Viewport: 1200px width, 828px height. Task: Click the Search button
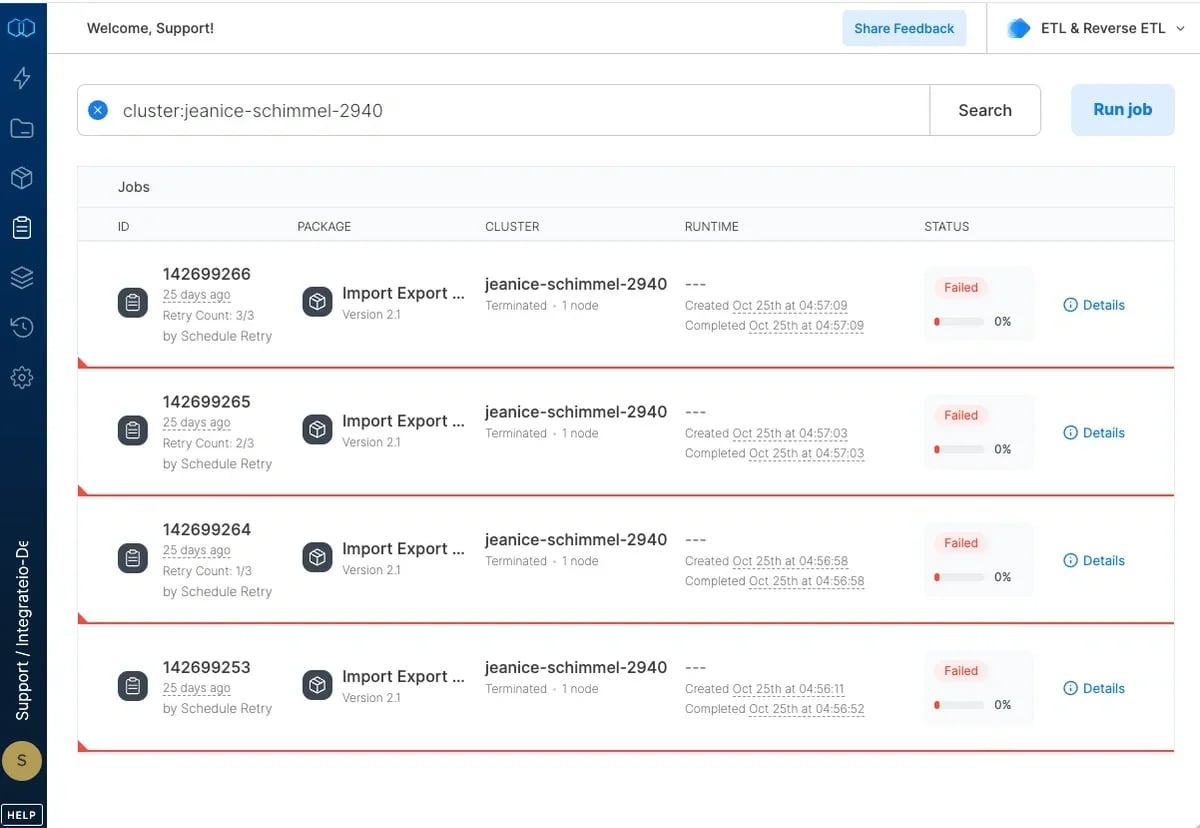point(985,110)
